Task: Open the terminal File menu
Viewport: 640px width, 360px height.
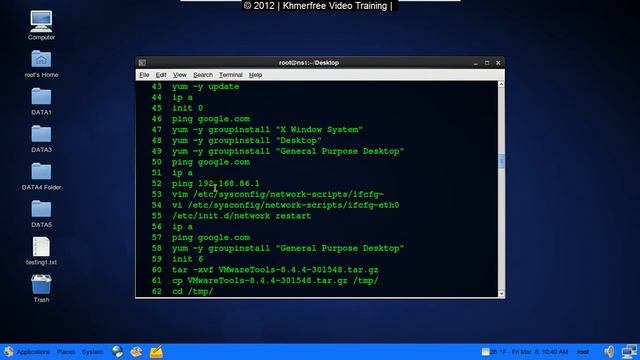Action: (x=144, y=75)
